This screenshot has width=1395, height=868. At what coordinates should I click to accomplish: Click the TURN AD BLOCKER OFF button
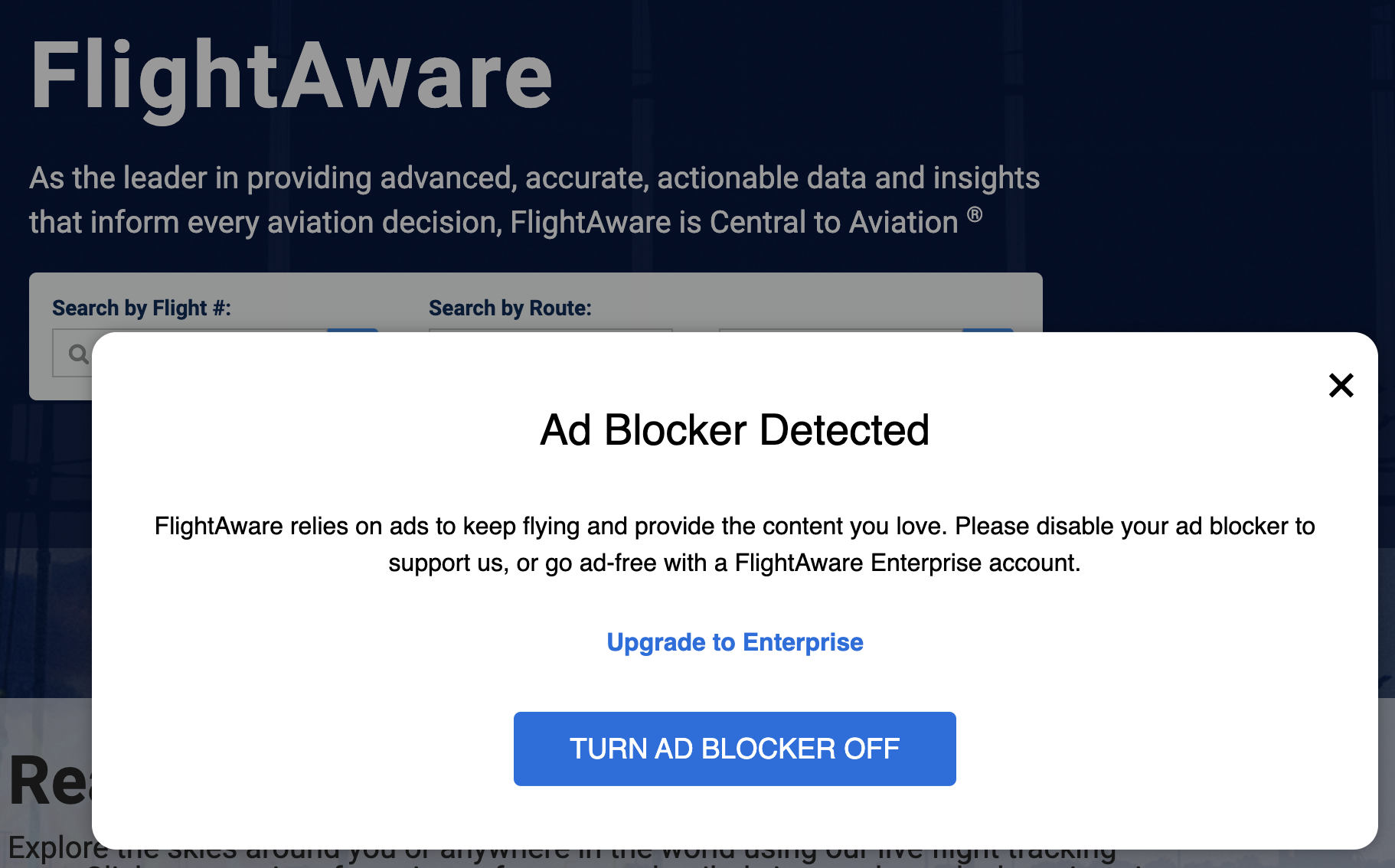[734, 749]
